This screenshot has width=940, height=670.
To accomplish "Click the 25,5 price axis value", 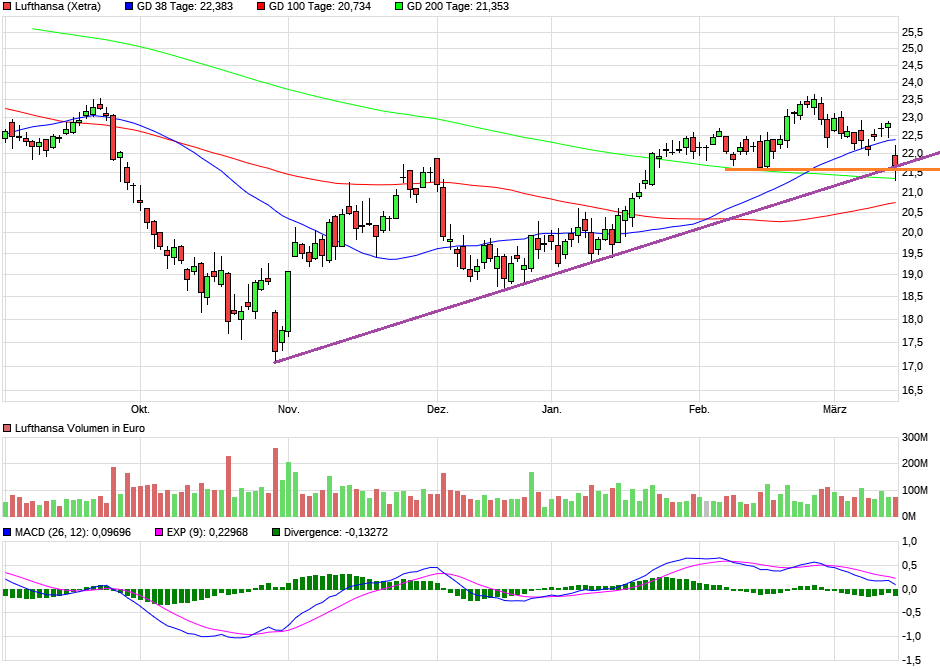I will (x=912, y=32).
